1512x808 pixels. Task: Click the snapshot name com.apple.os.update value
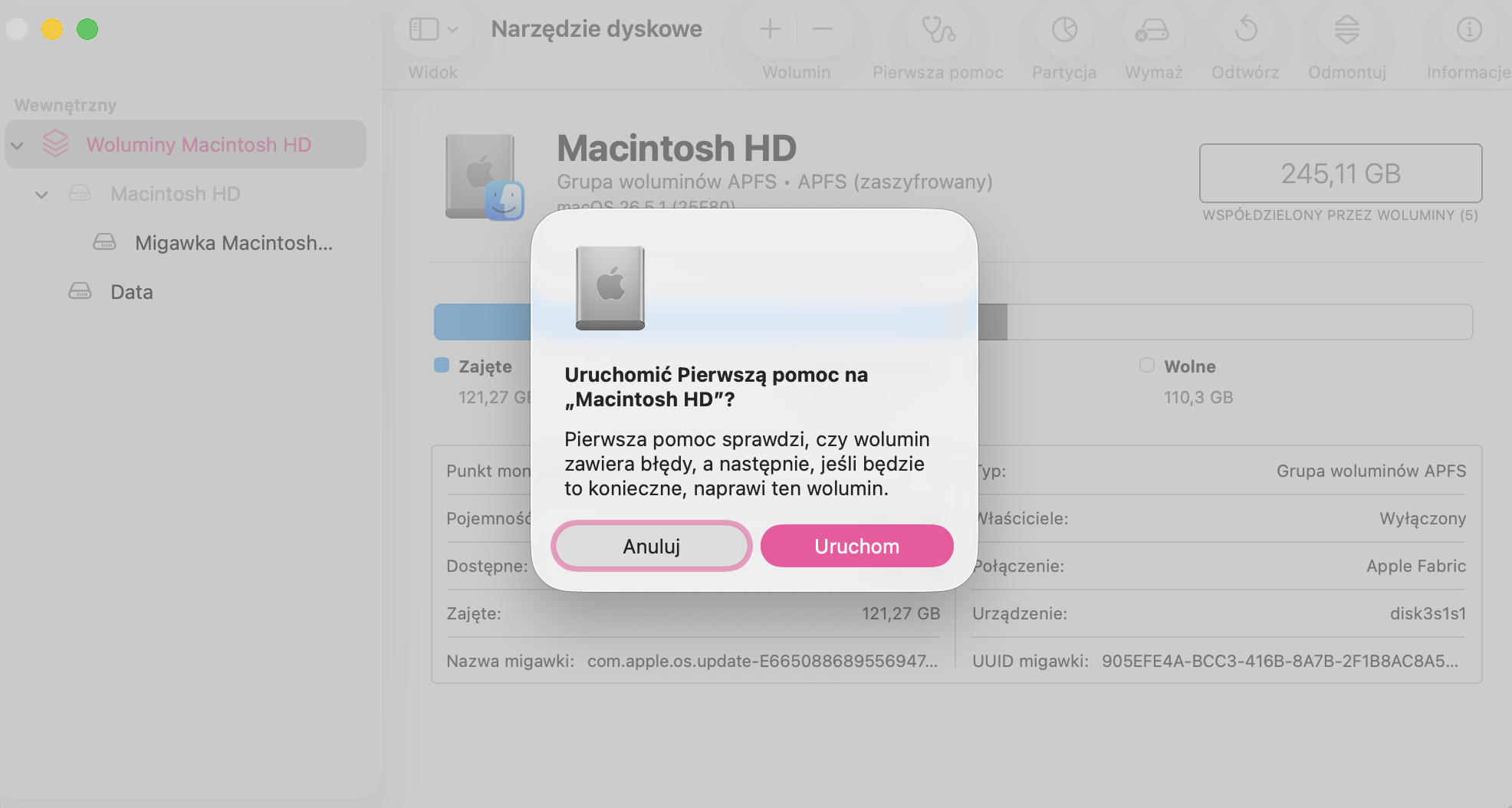click(762, 661)
